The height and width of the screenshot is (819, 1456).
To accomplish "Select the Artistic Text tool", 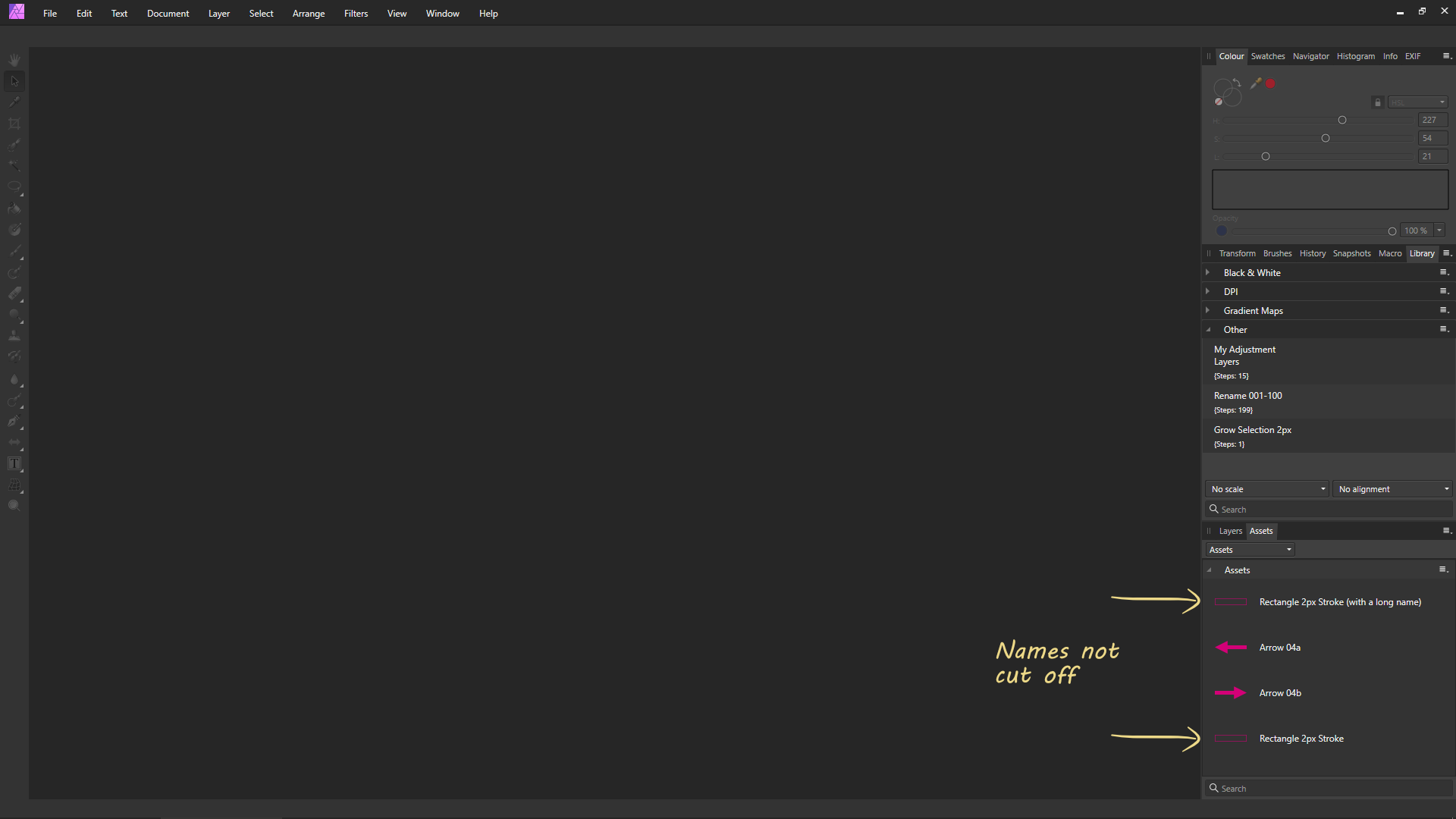I will pos(14,463).
